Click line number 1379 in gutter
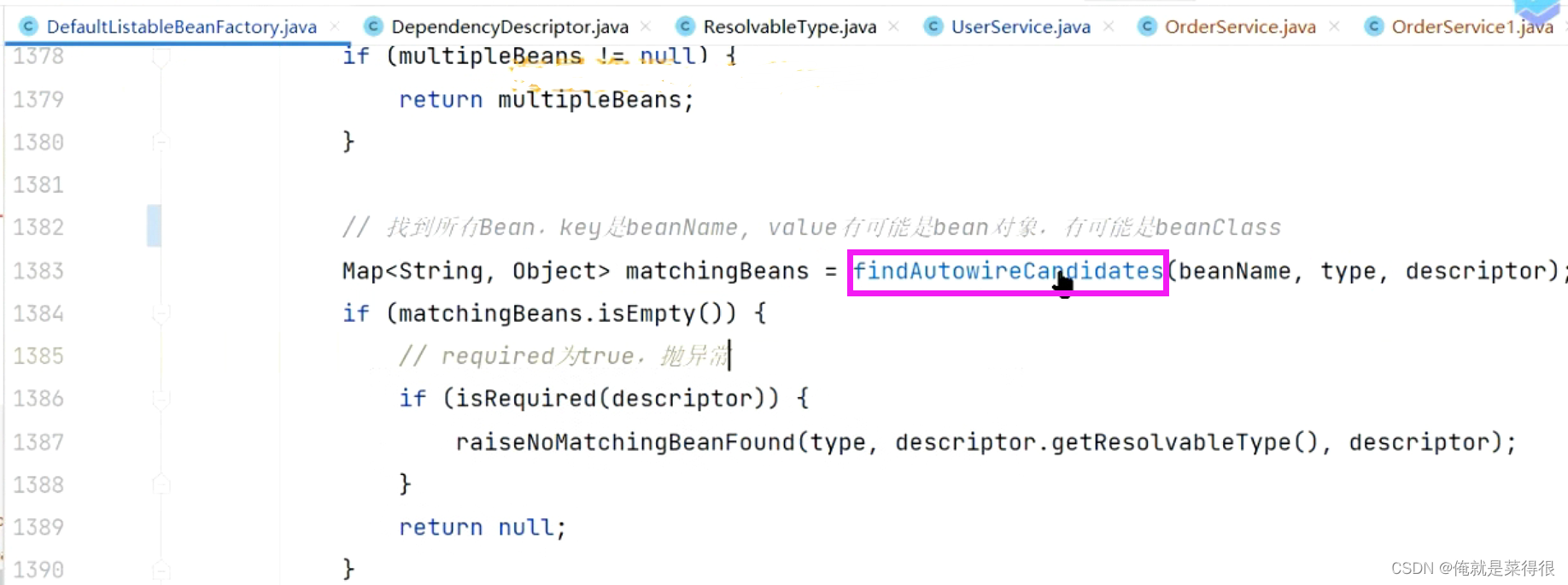This screenshot has height=585, width=1568. point(38,100)
